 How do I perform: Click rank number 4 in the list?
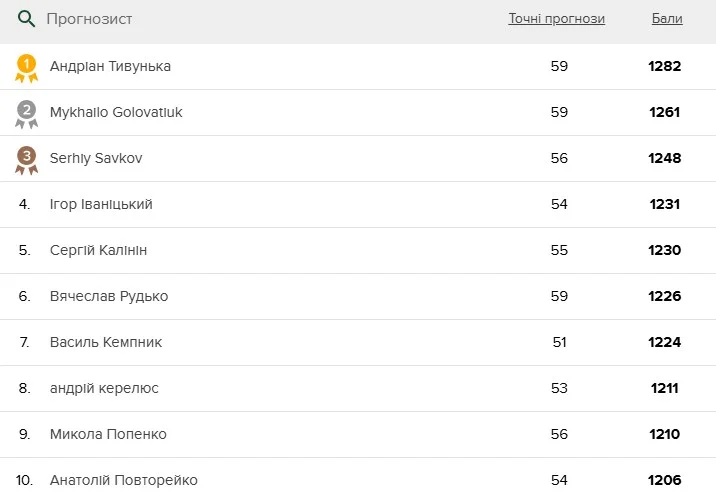tap(25, 204)
